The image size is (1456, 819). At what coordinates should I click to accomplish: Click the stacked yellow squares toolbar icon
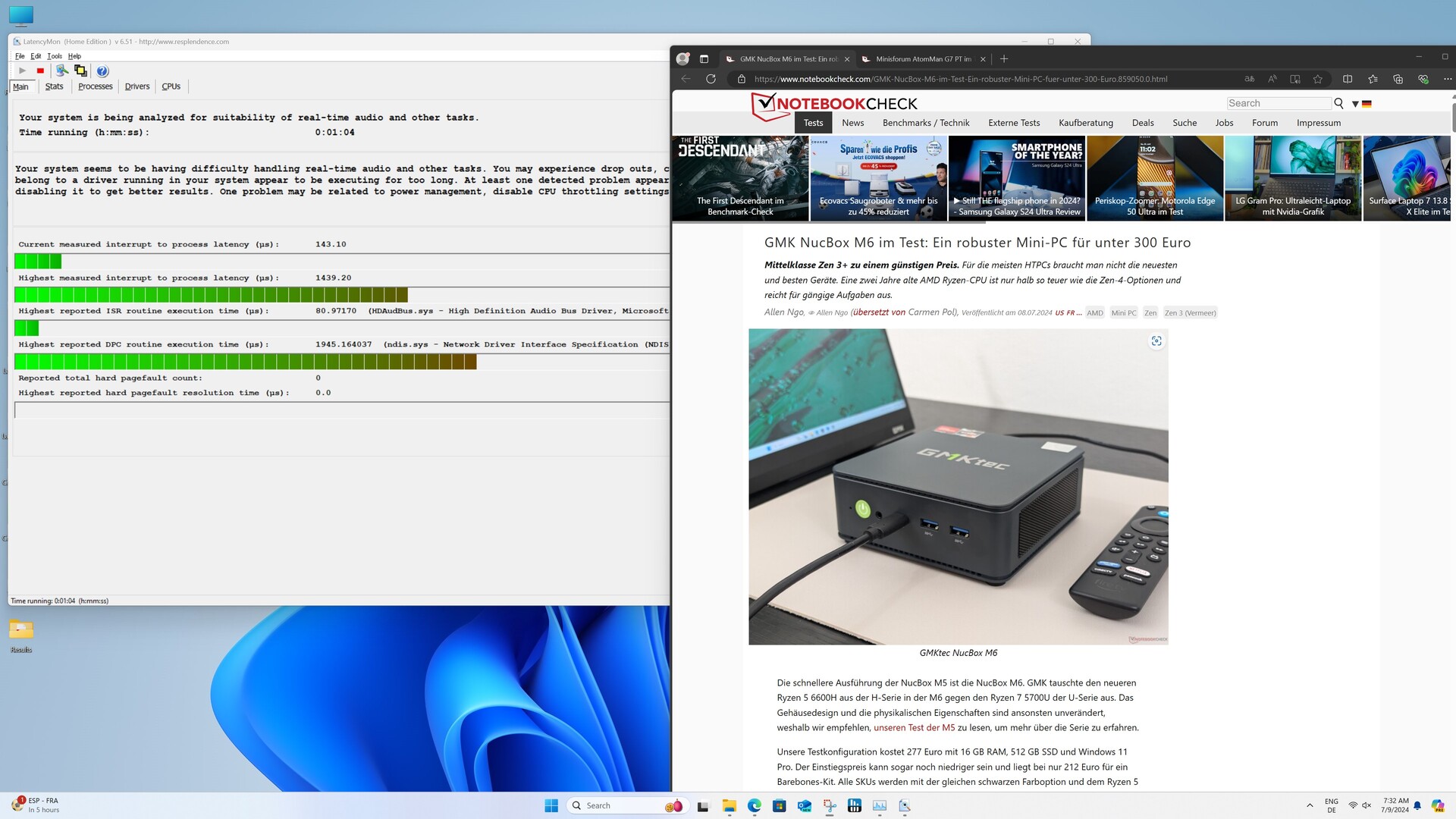80,71
